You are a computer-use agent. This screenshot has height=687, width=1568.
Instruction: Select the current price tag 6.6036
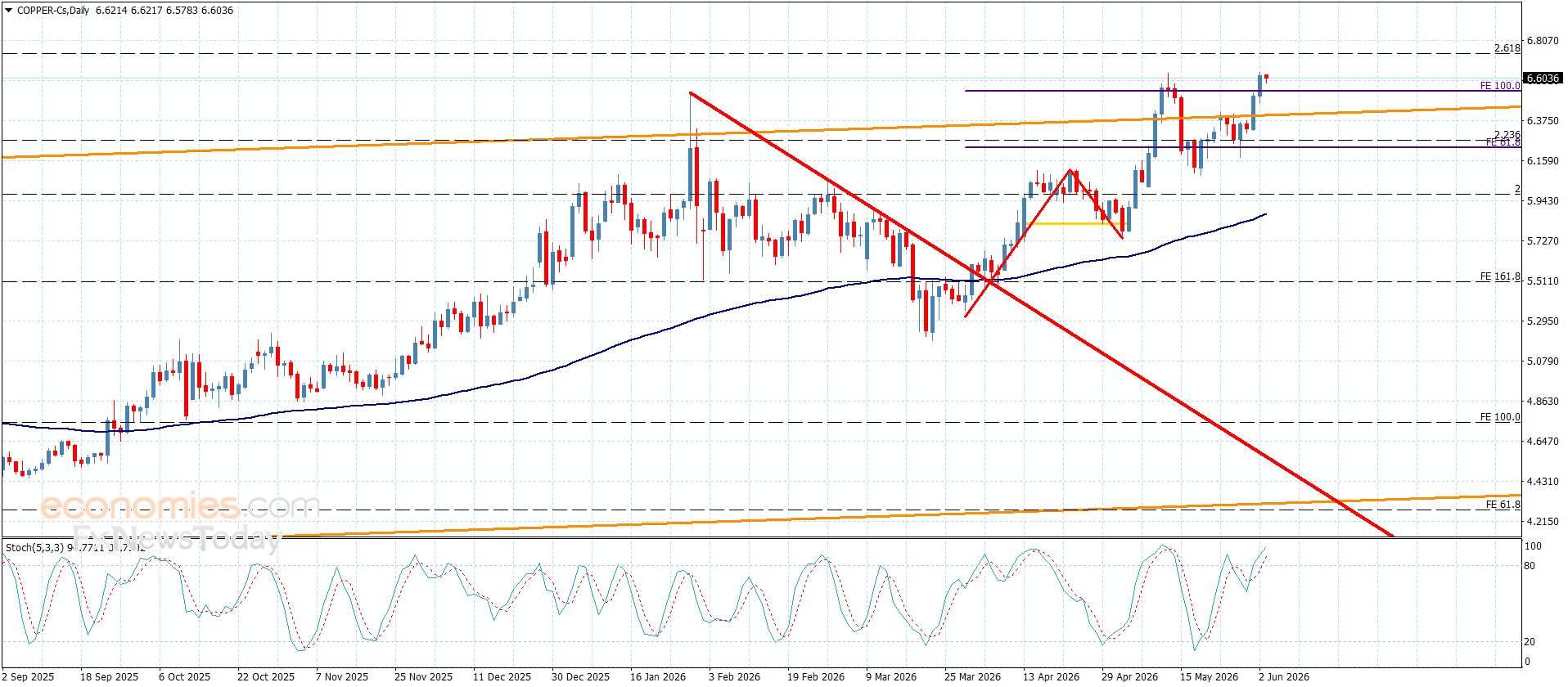pyautogui.click(x=1543, y=79)
